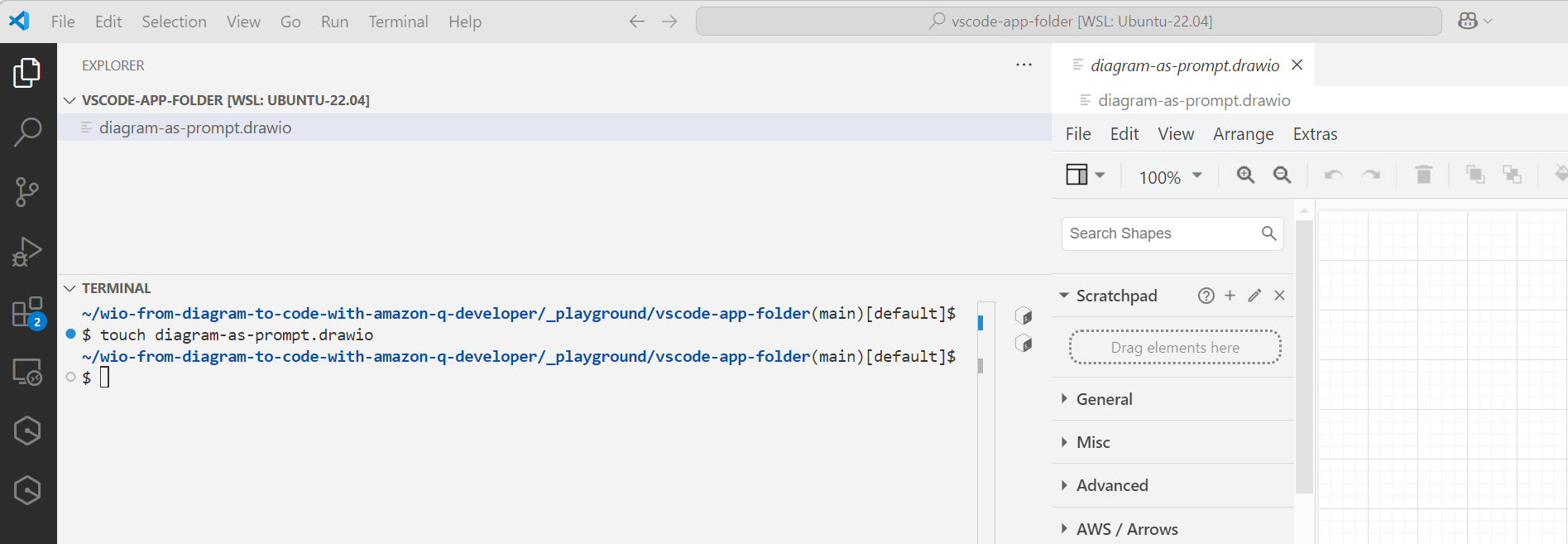Open the Terminal menu
The image size is (1568, 544).
pyautogui.click(x=398, y=22)
